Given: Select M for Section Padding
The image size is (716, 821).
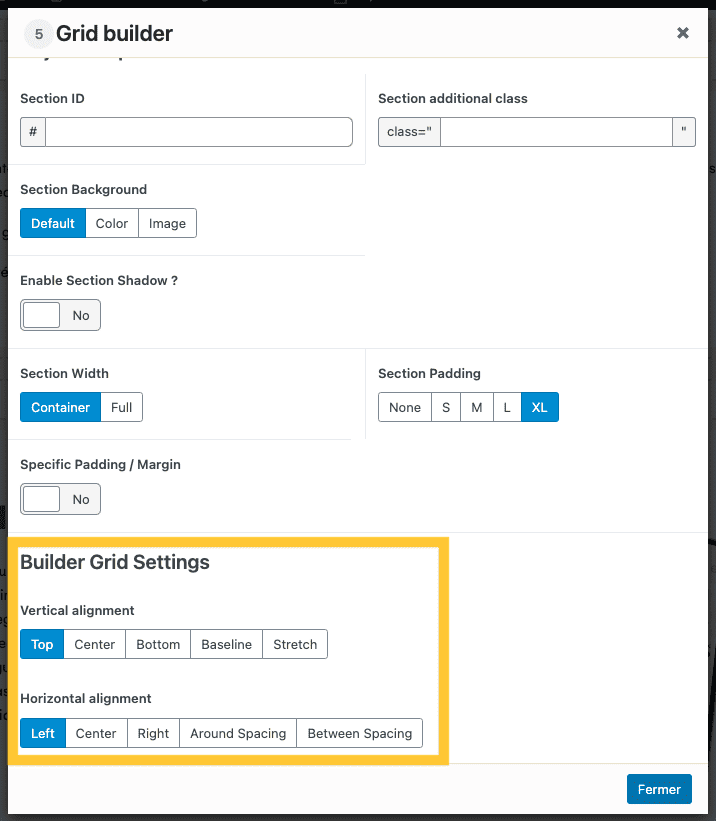Looking at the screenshot, I should 477,407.
